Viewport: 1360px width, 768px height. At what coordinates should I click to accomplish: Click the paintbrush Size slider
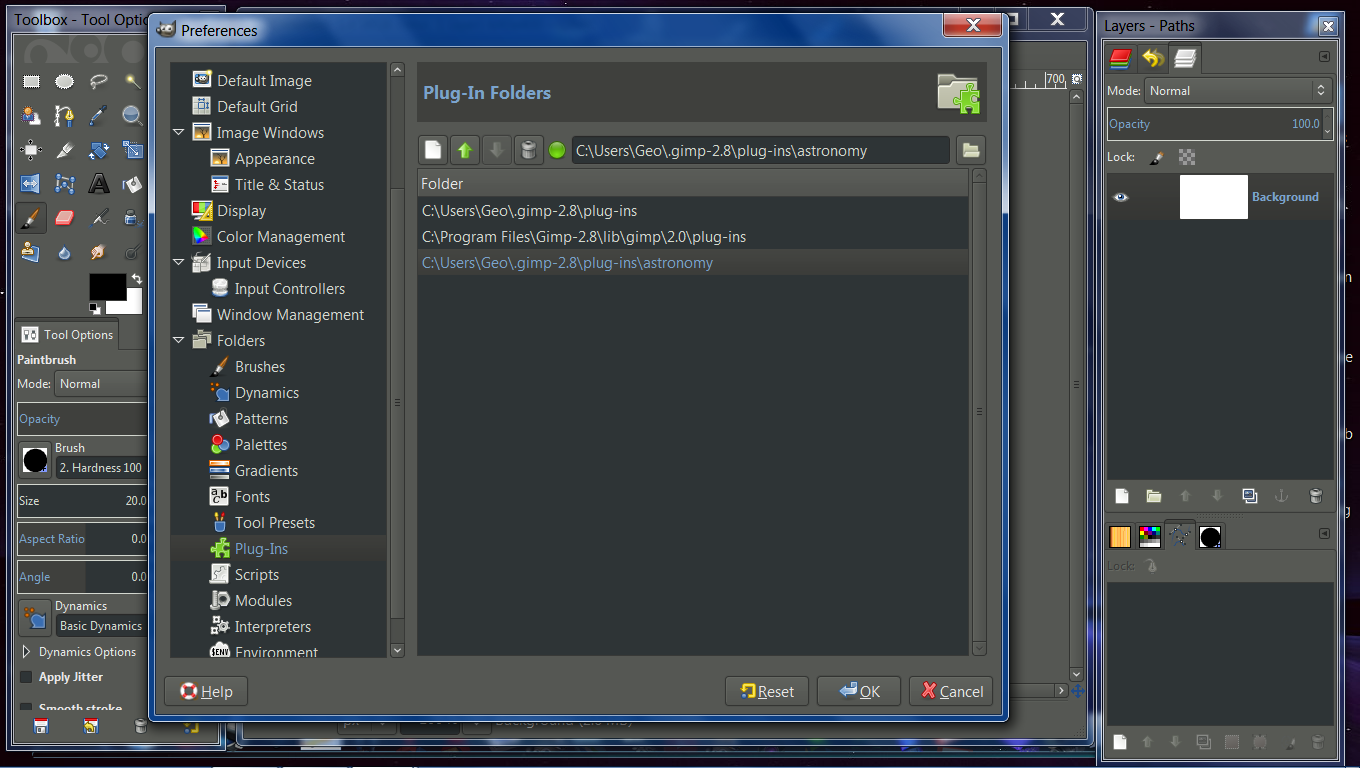(82, 501)
